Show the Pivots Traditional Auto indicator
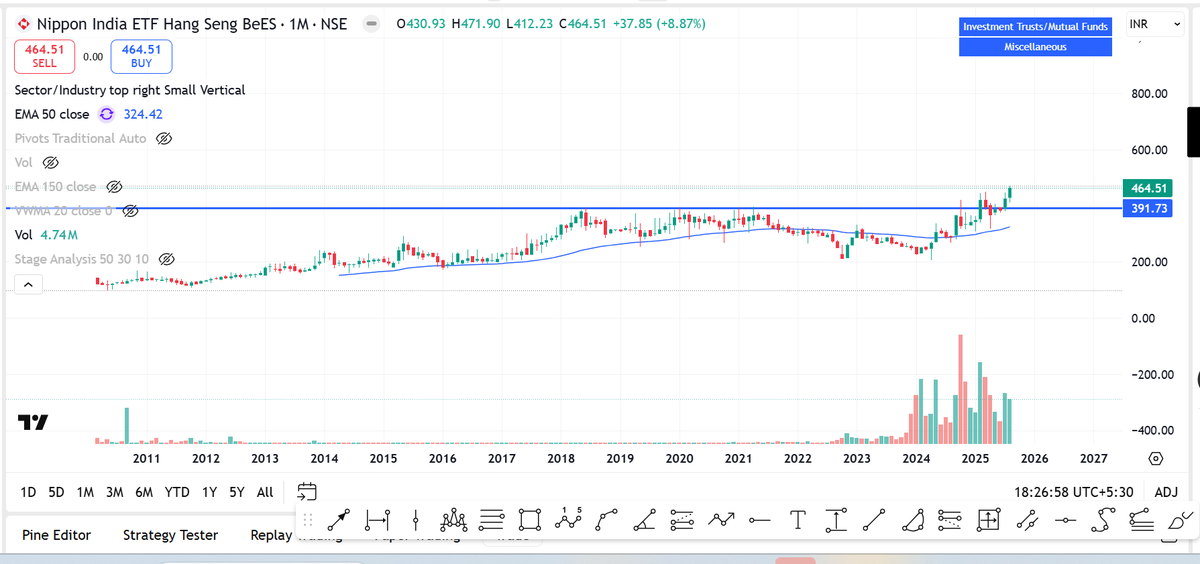This screenshot has width=1200, height=564. coord(164,139)
